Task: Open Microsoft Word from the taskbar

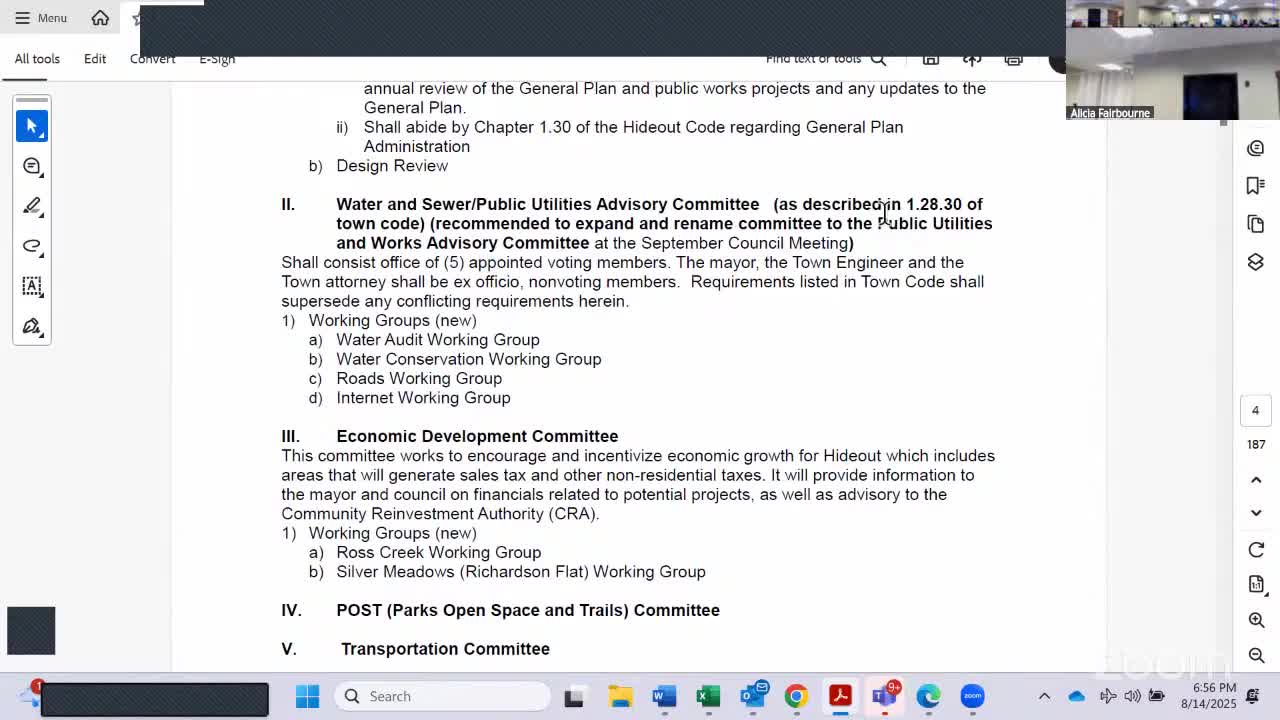Action: (664, 696)
